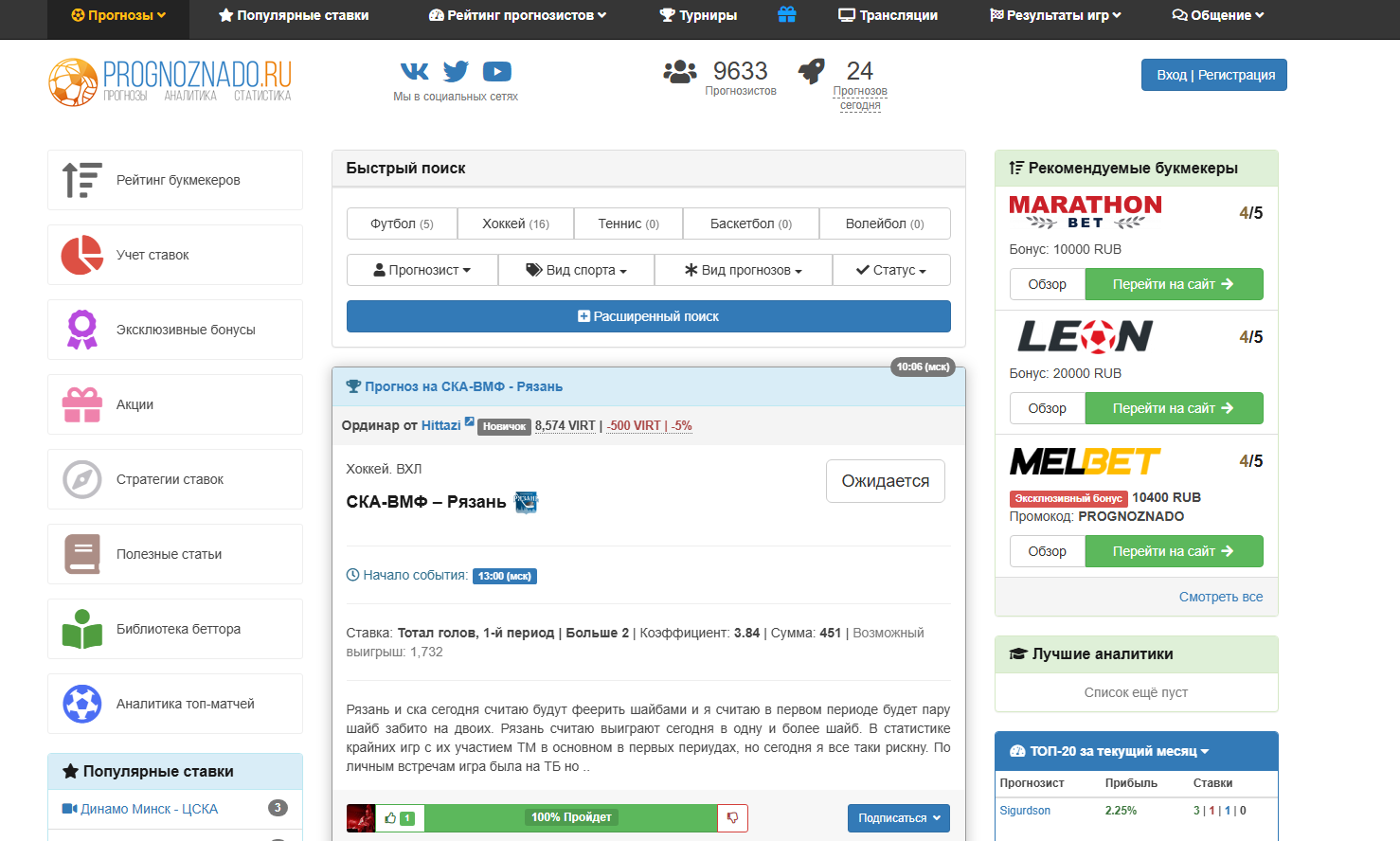Toggle the Хоккей sport filter
1400x841 pixels.
pos(515,224)
